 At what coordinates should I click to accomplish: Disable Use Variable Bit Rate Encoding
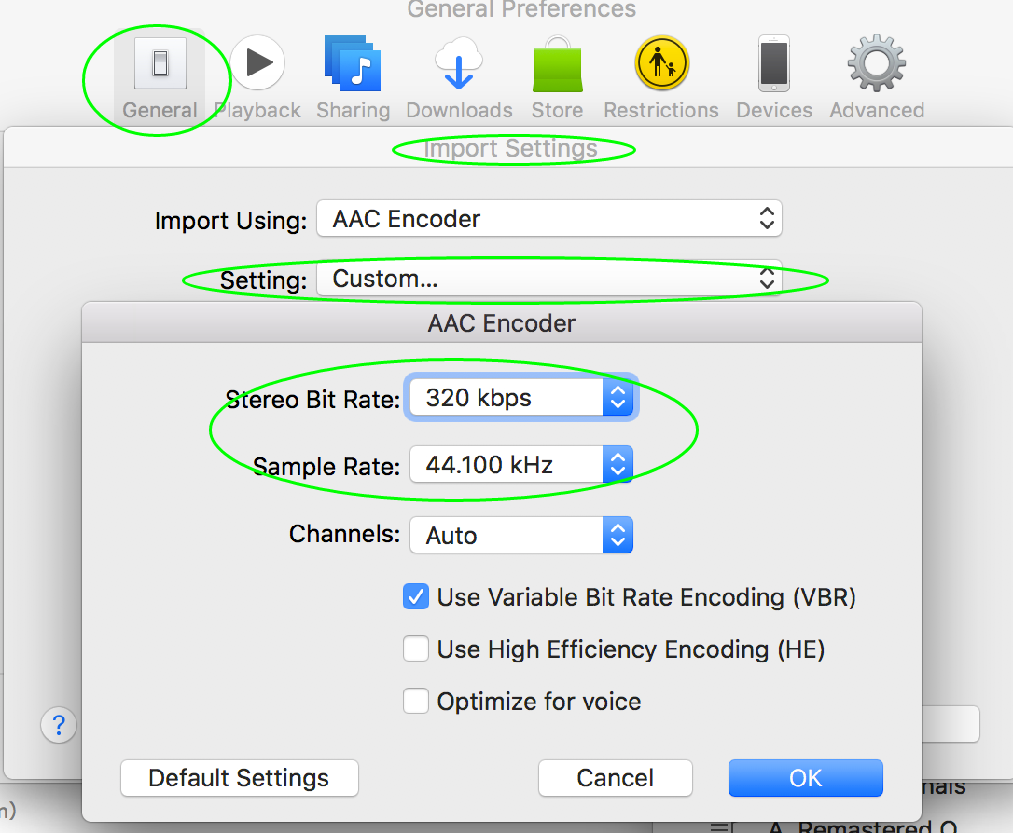416,598
